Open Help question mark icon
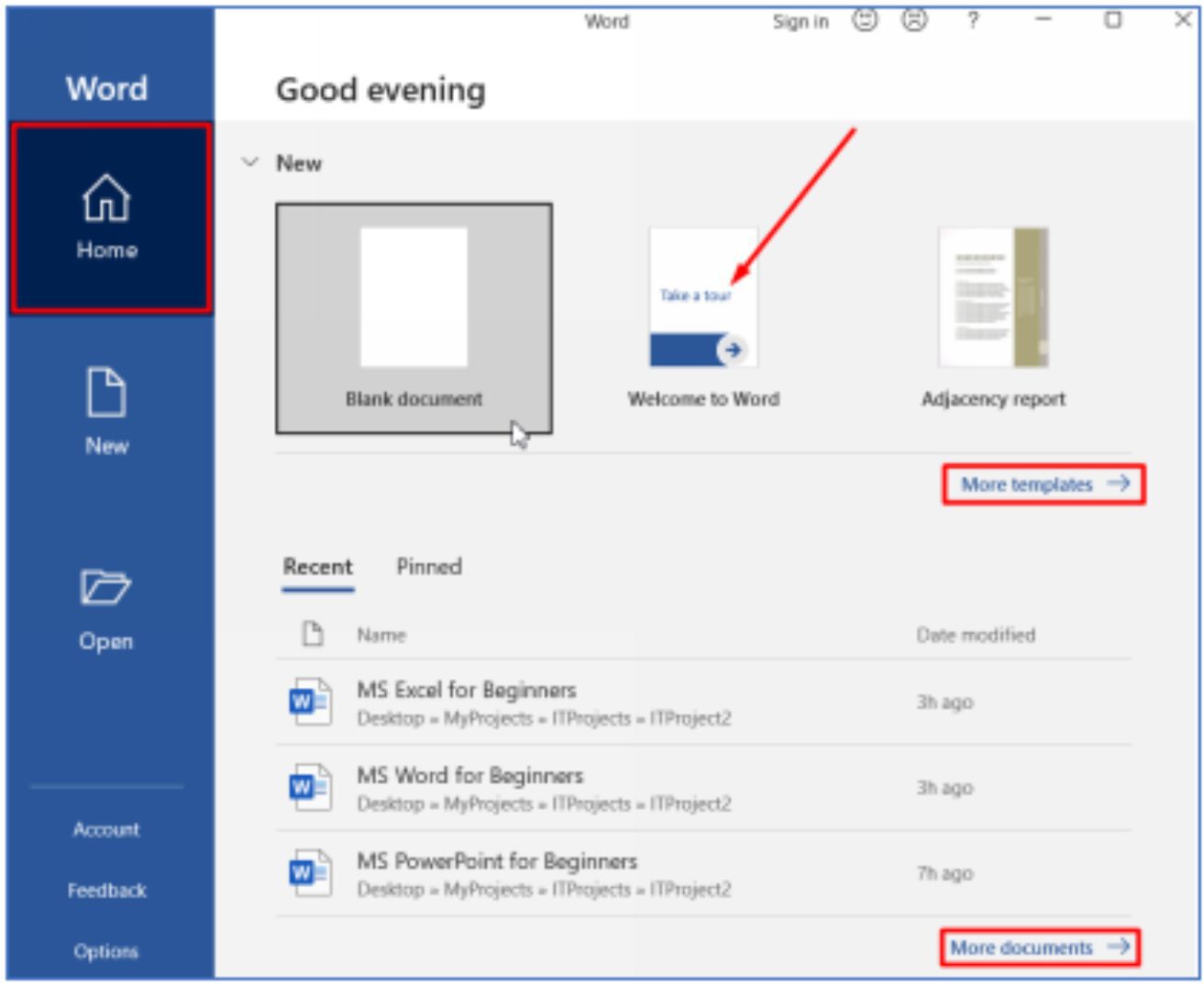This screenshot has height=987, width=1204. tap(973, 19)
